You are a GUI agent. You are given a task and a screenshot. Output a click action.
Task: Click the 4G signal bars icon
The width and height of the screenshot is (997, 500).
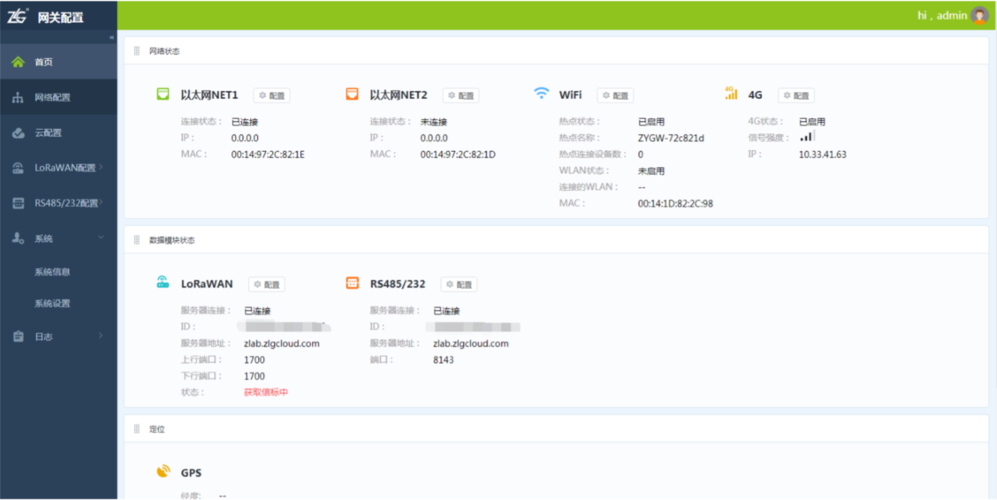pyautogui.click(x=731, y=94)
